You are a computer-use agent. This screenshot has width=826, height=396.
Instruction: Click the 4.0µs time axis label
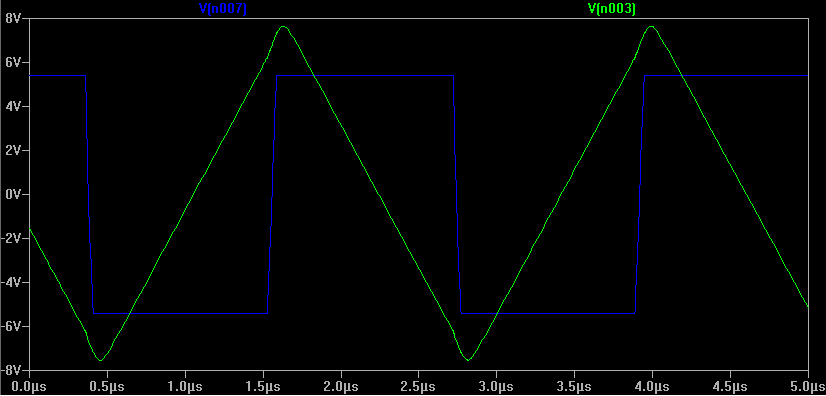(x=652, y=387)
